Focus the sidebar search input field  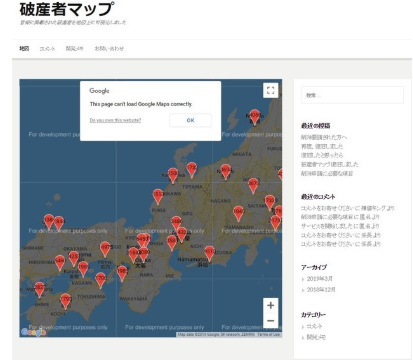(352, 95)
